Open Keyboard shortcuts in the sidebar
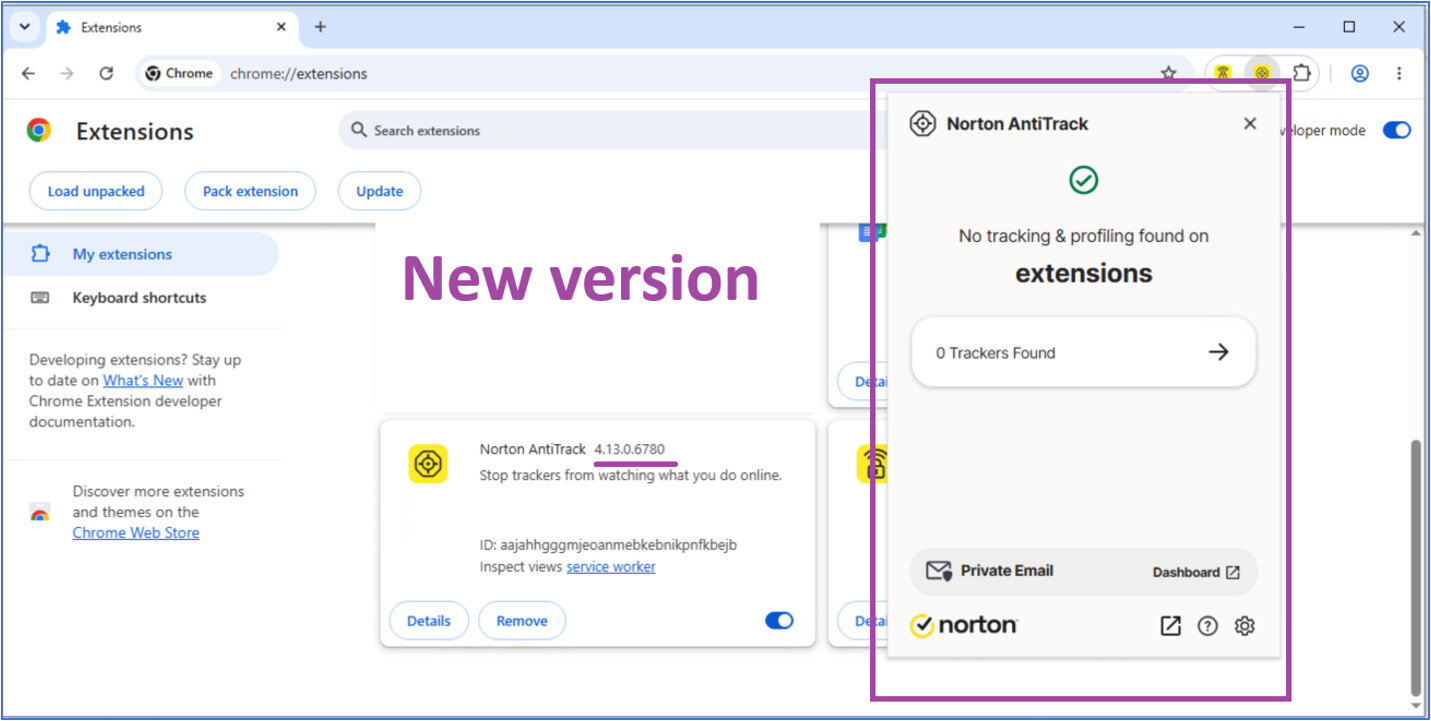Image resolution: width=1431 pixels, height=721 pixels. pos(140,298)
